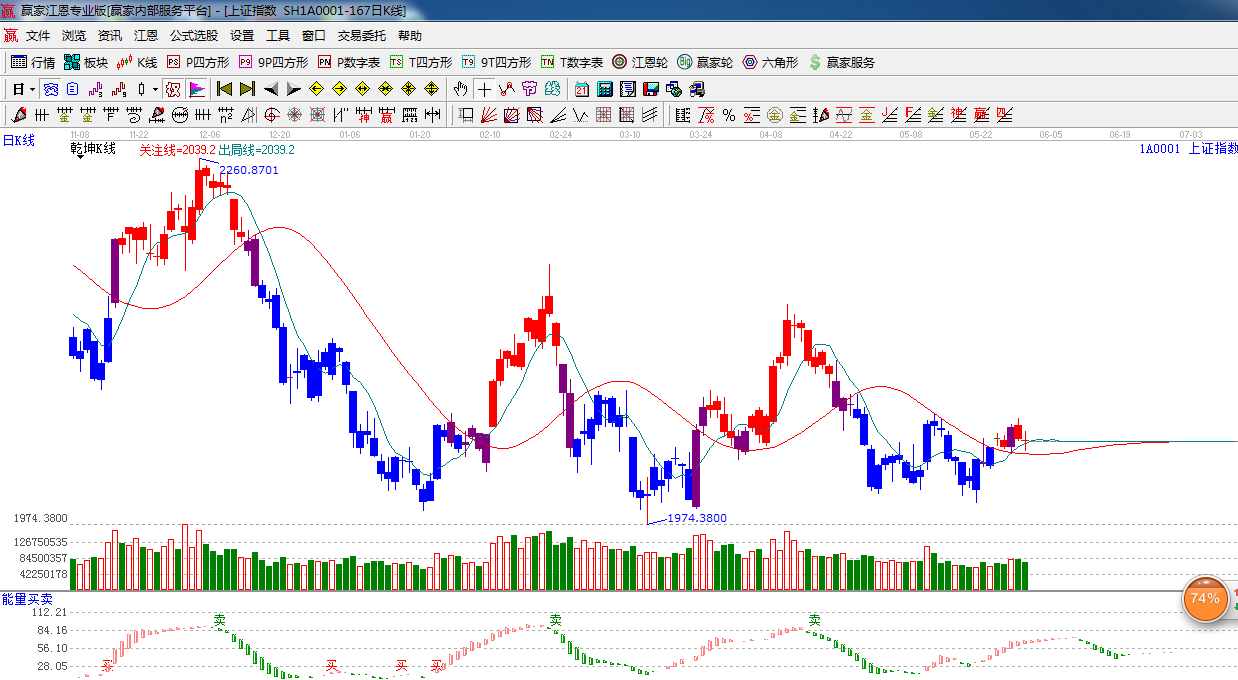Open the 公式选股 menu
1238x680 pixels.
pyautogui.click(x=193, y=35)
